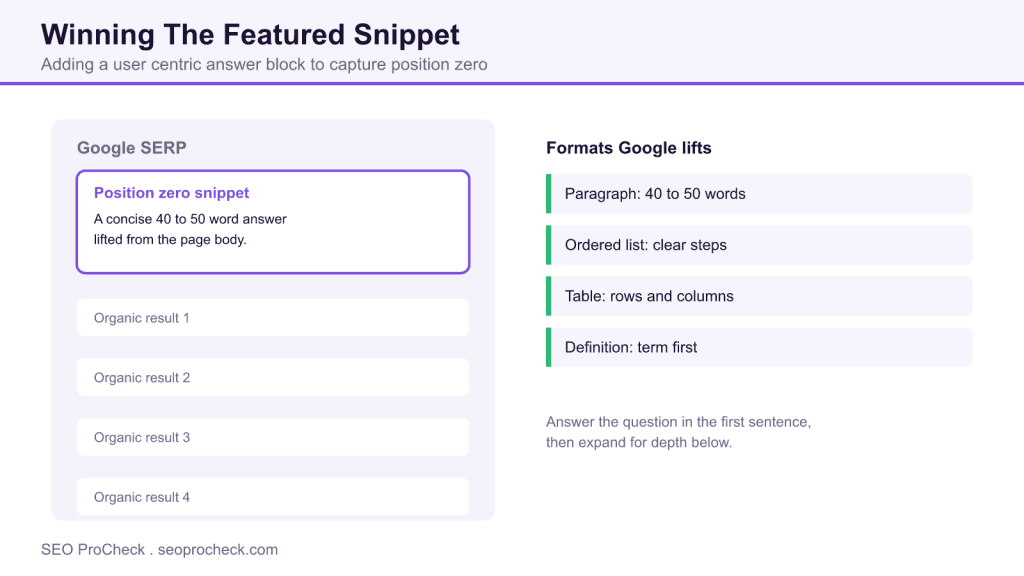Click the Answer the question in first sentence note
Image resolution: width=1024 pixels, height=576 pixels.
click(678, 432)
